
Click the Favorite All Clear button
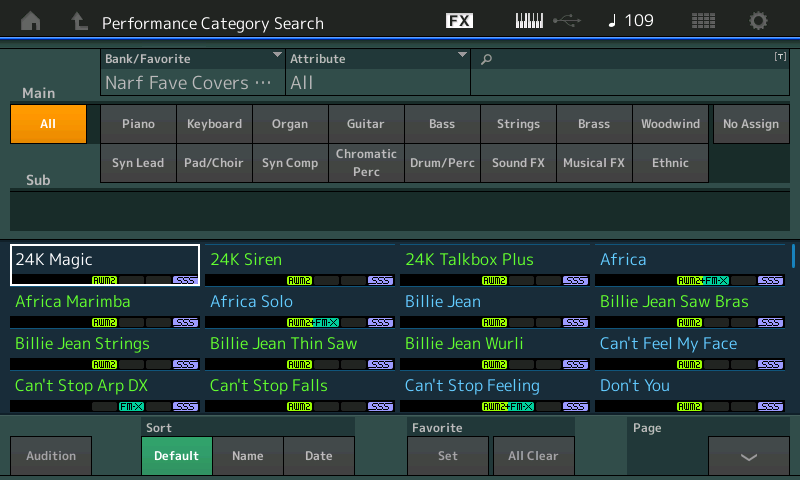(x=533, y=456)
